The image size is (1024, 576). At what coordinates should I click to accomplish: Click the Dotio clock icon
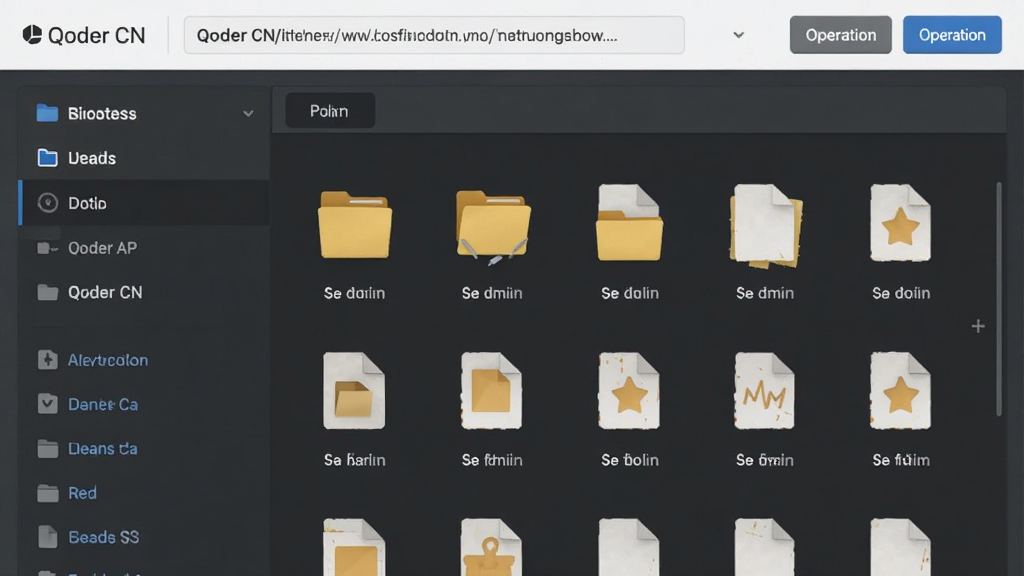(47, 203)
